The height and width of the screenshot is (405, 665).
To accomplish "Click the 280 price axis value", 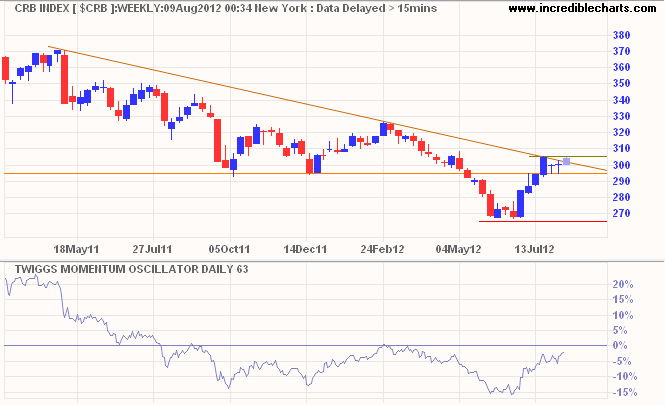I will point(621,197).
